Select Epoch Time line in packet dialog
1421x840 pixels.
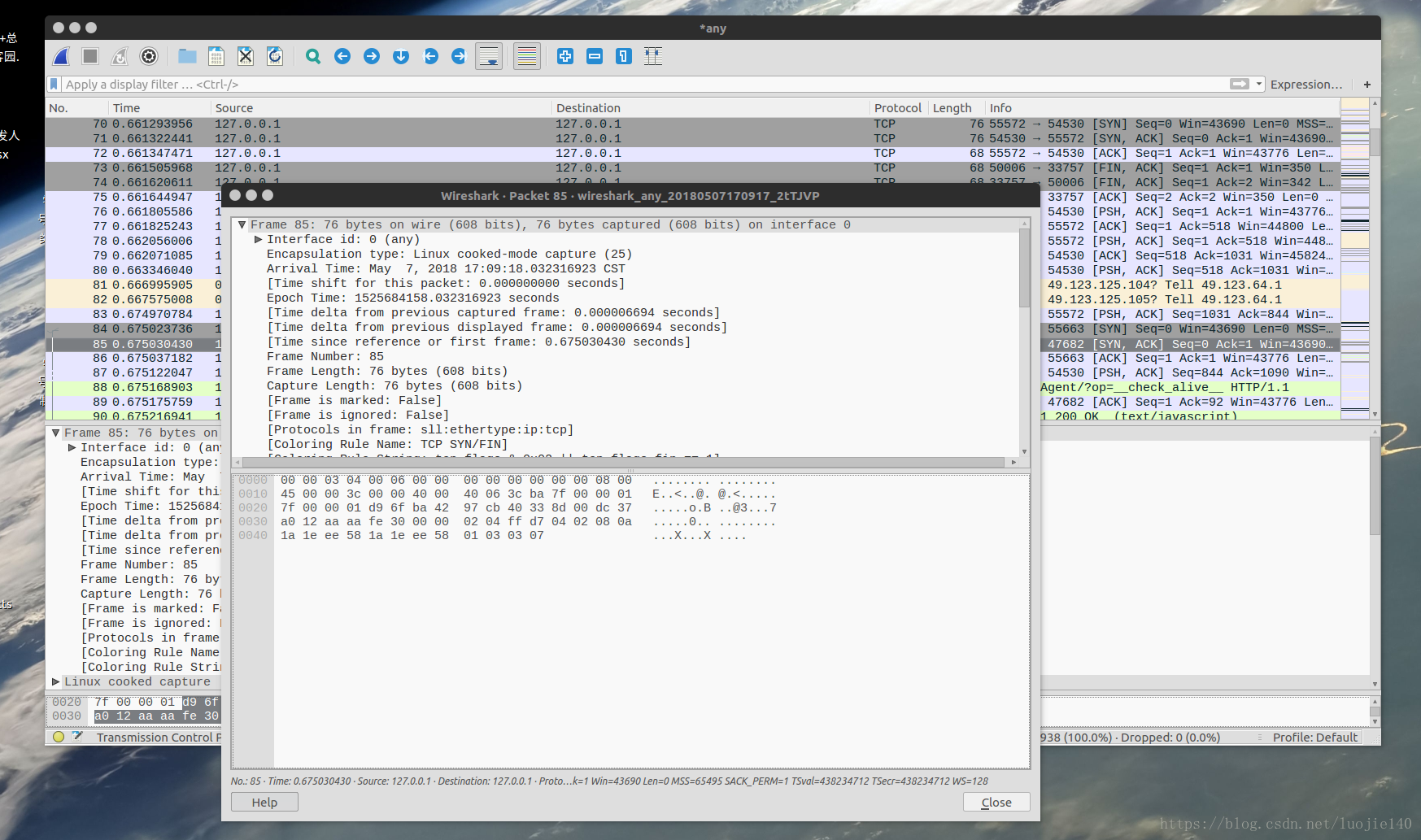(413, 298)
